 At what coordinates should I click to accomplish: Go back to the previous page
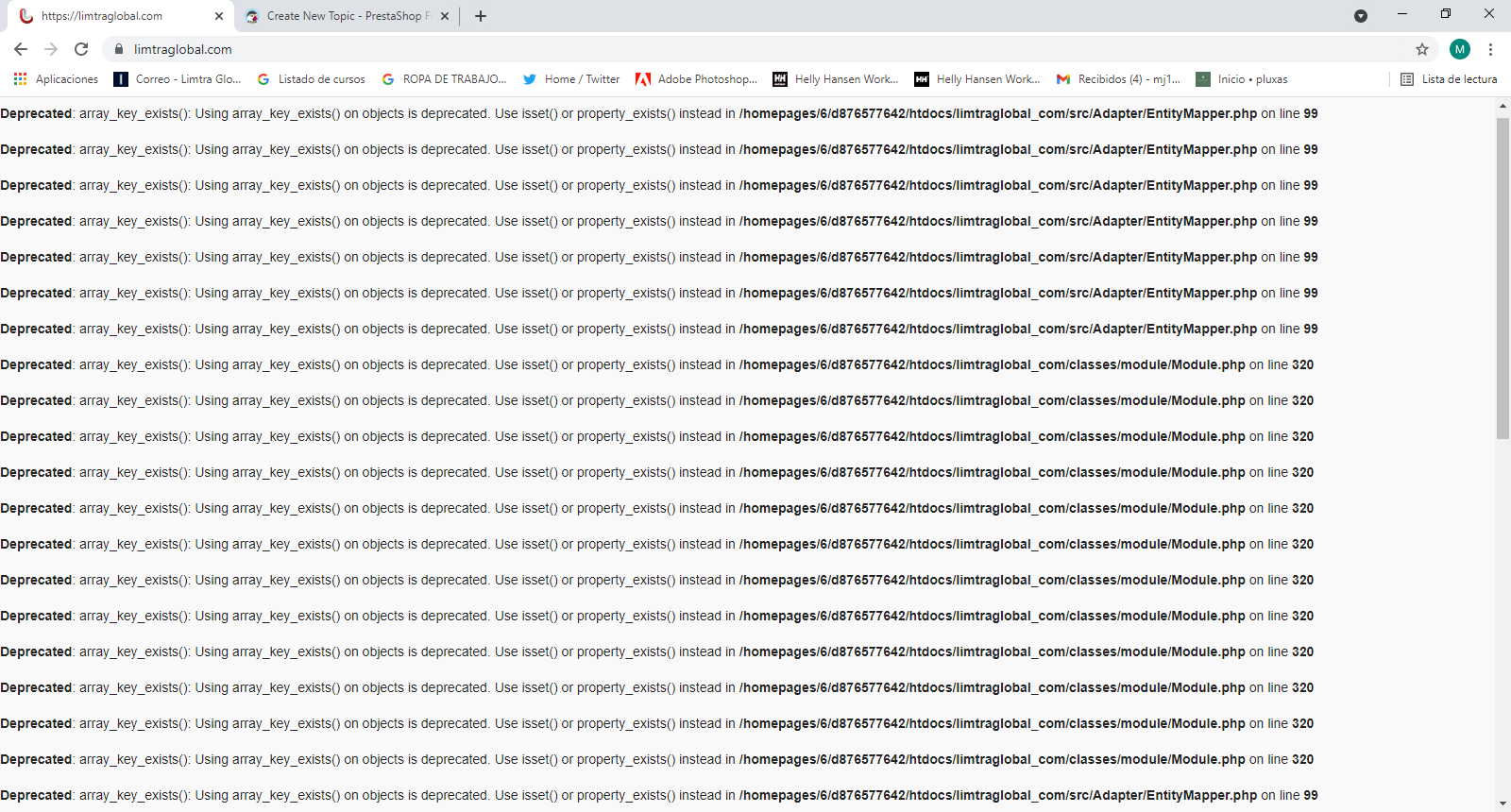[21, 49]
